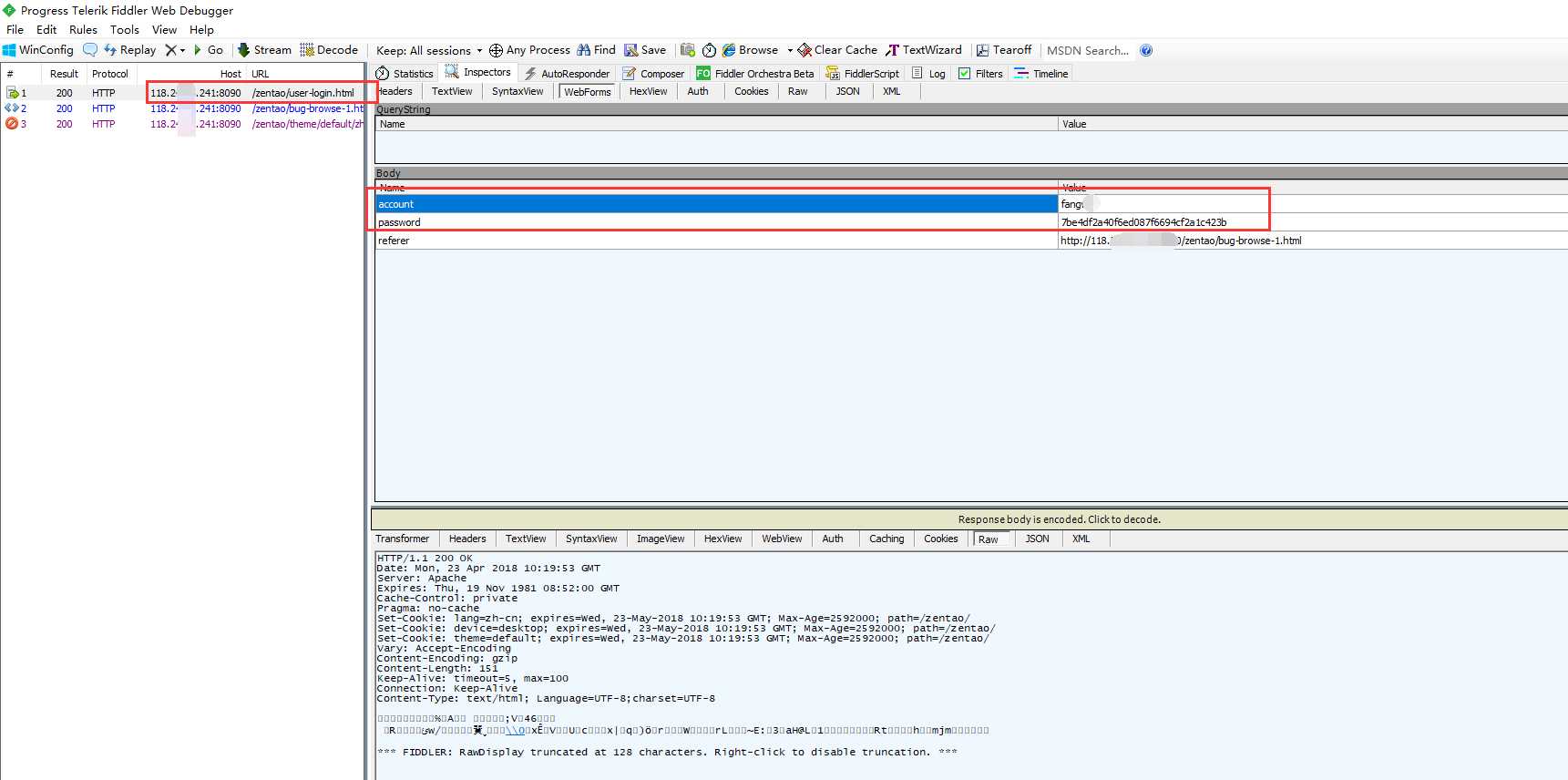Click Go to resume breakpoints

208,50
